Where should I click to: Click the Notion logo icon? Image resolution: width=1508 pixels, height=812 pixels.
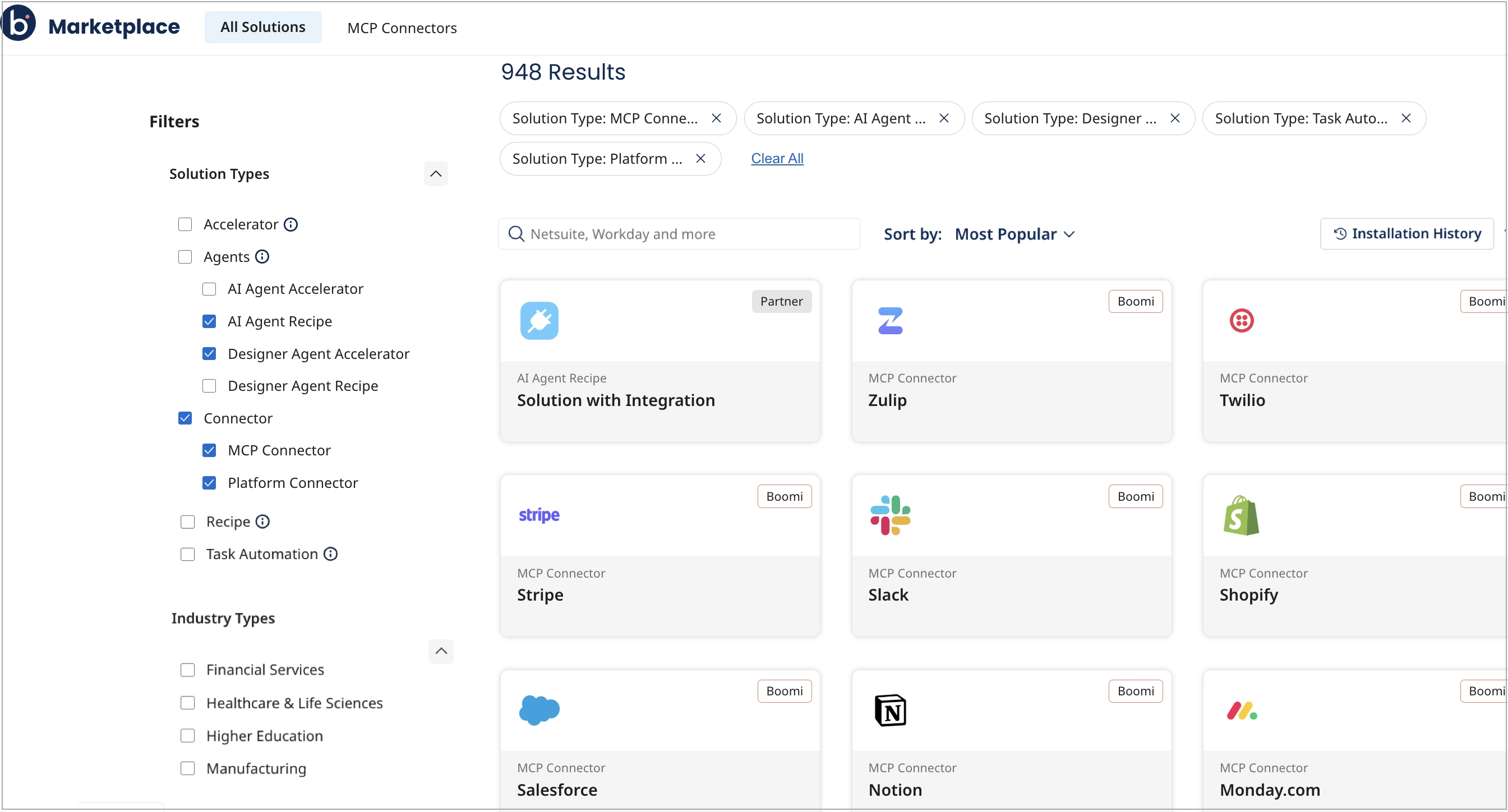click(x=891, y=710)
